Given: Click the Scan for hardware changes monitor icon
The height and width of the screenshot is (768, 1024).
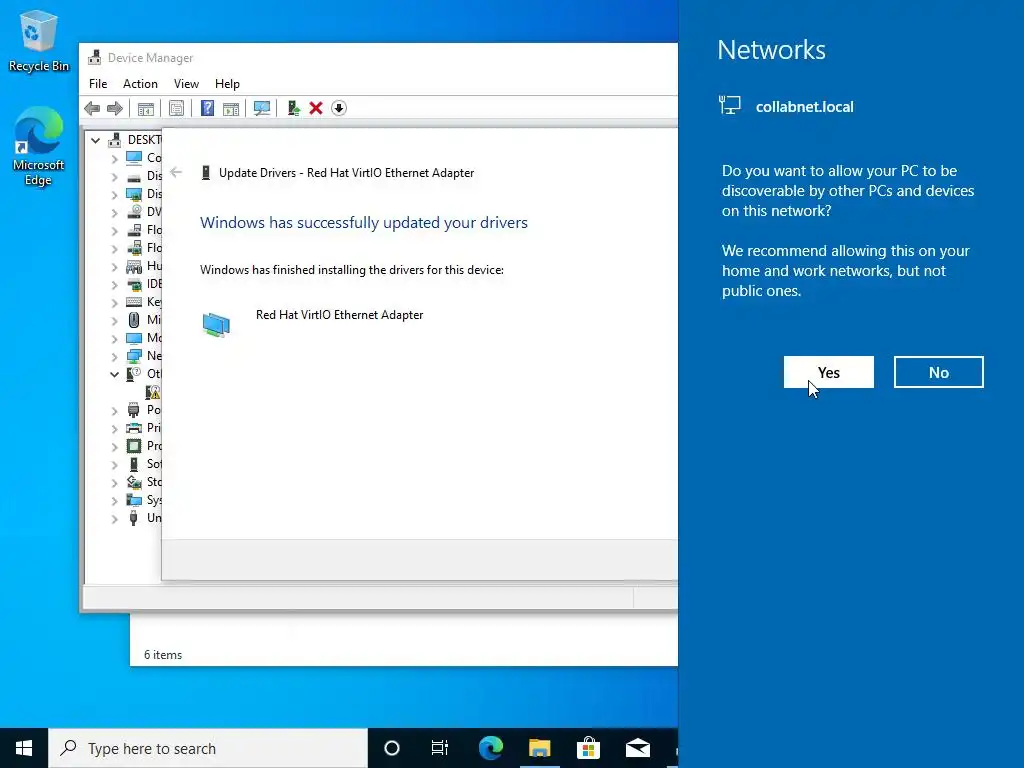Looking at the screenshot, I should (x=262, y=108).
